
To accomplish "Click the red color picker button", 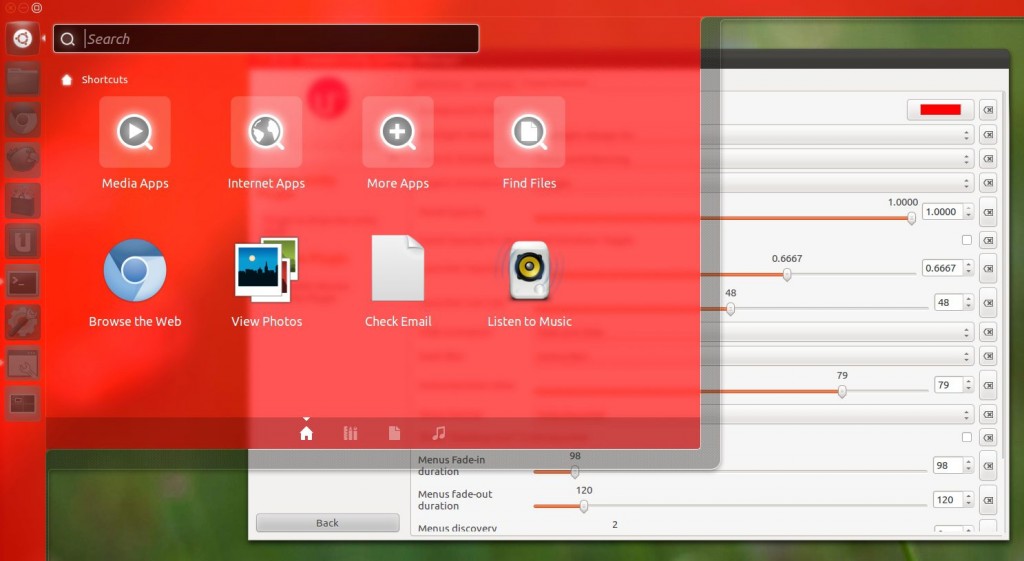I will click(940, 110).
